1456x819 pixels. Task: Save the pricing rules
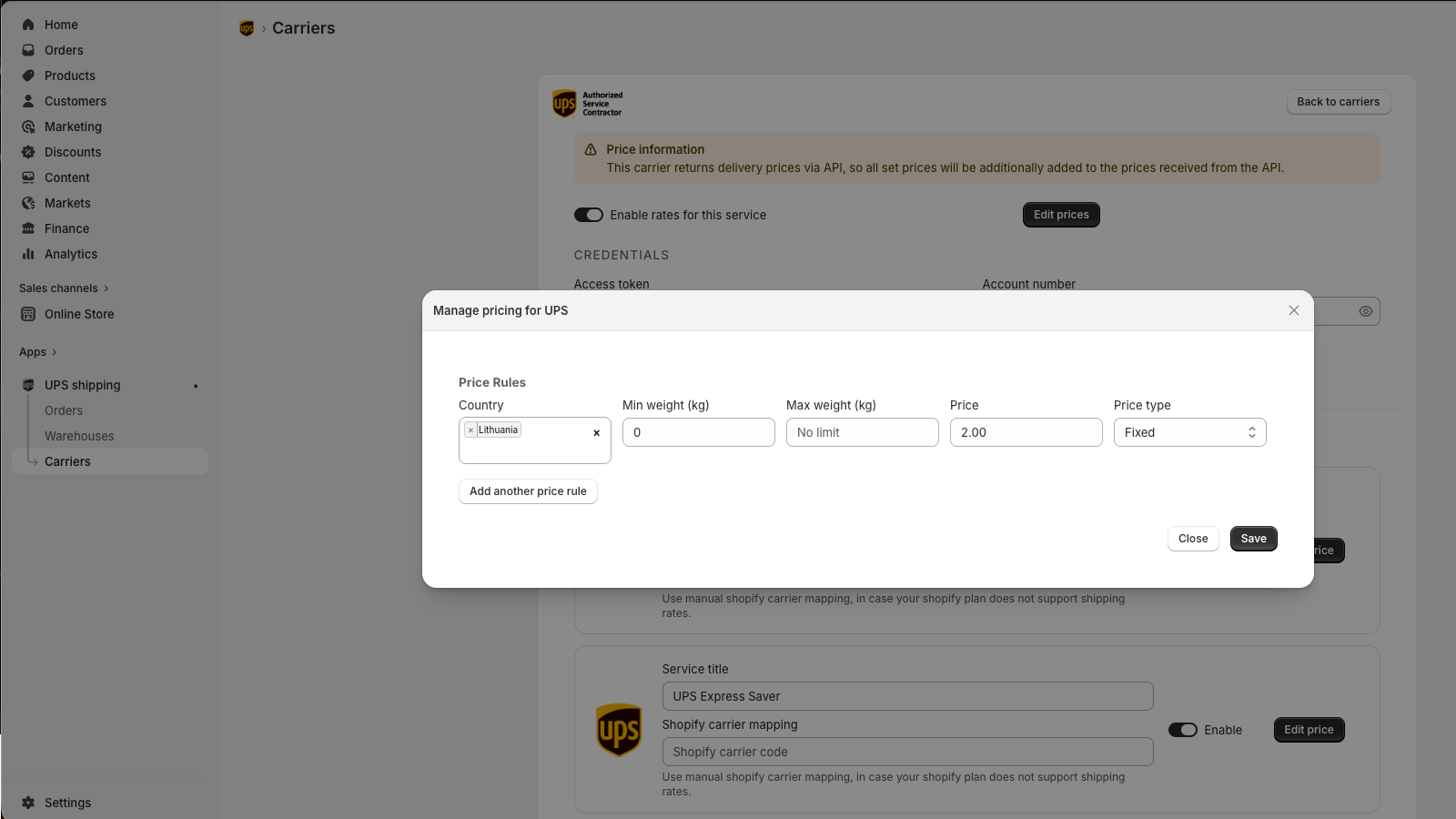click(1254, 539)
